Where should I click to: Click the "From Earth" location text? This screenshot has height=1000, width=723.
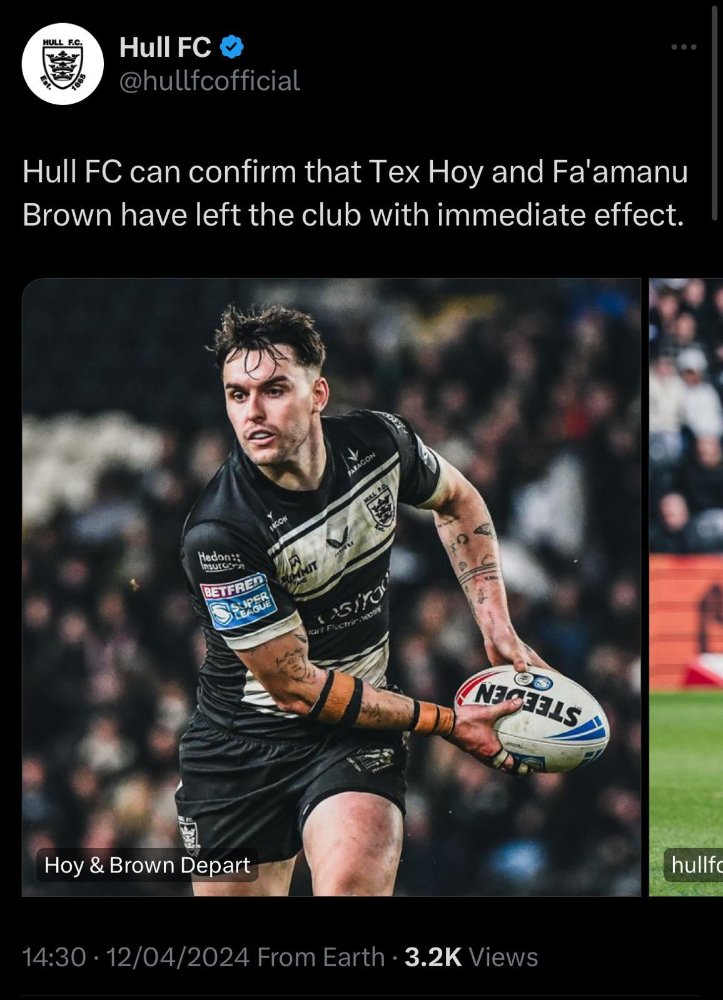click(x=321, y=957)
